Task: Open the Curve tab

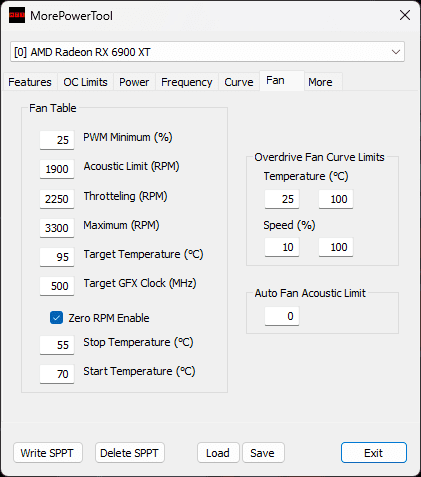Action: (x=239, y=82)
